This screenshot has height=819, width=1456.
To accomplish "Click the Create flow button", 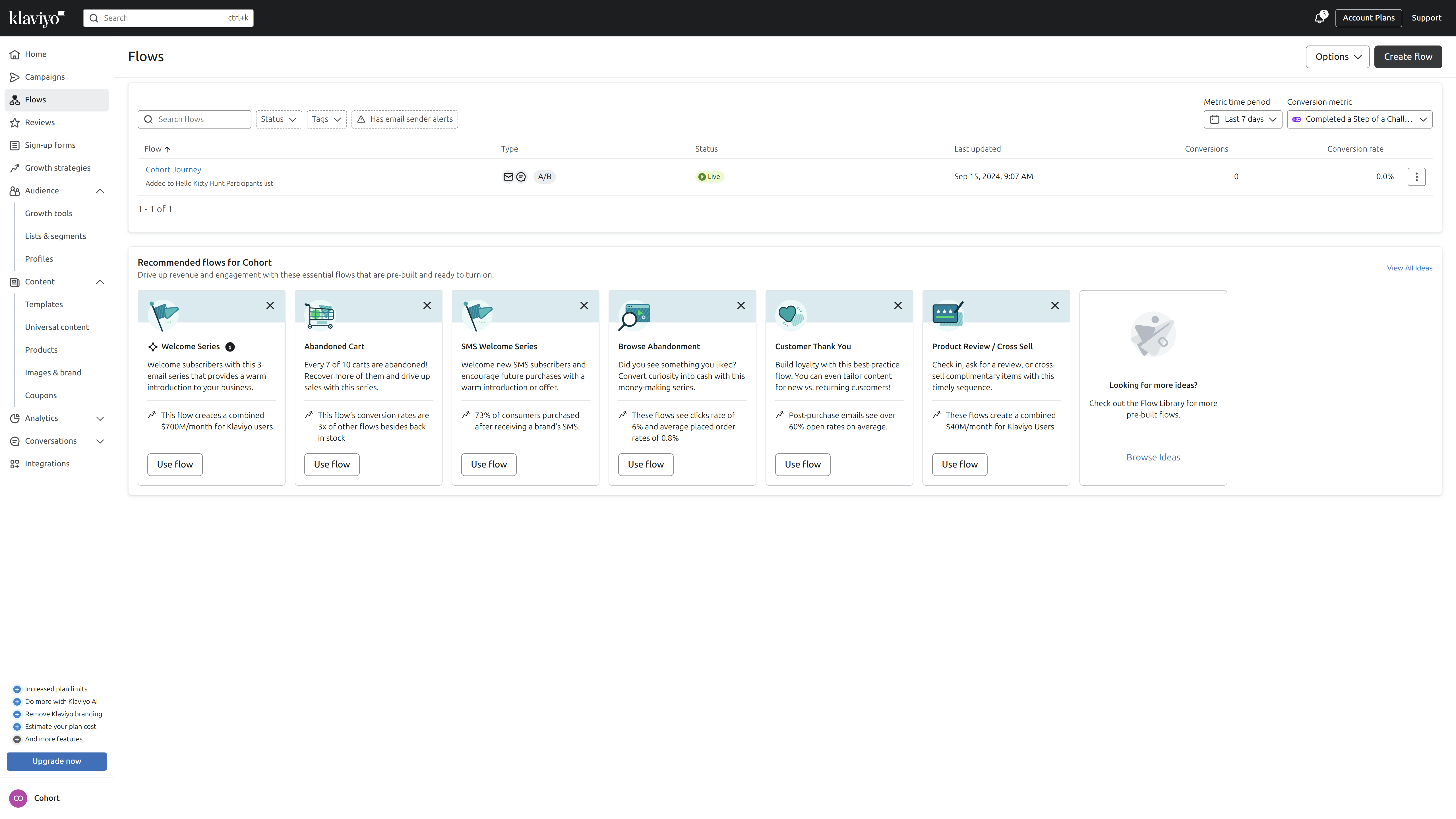I will pyautogui.click(x=1407, y=57).
